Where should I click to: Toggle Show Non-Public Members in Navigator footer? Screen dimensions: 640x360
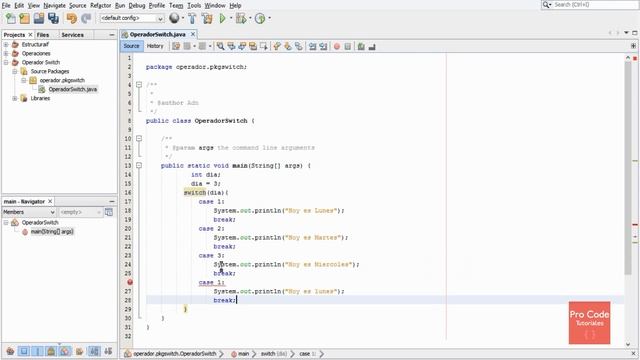click(51, 351)
